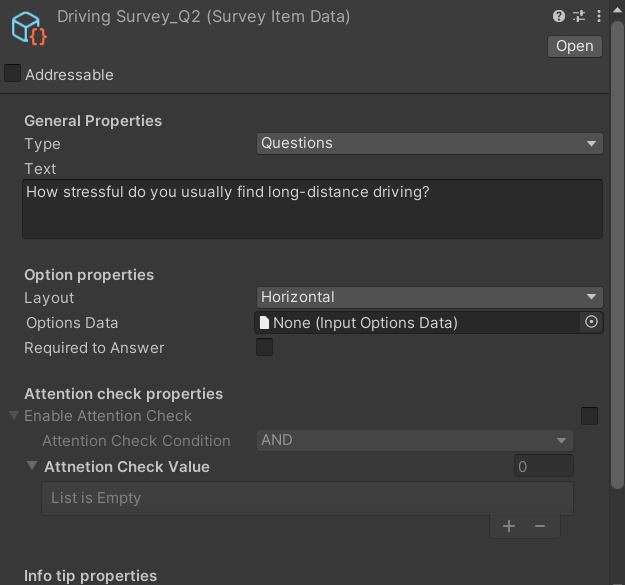Click the General Properties heading
The width and height of the screenshot is (625, 585).
pyautogui.click(x=93, y=121)
